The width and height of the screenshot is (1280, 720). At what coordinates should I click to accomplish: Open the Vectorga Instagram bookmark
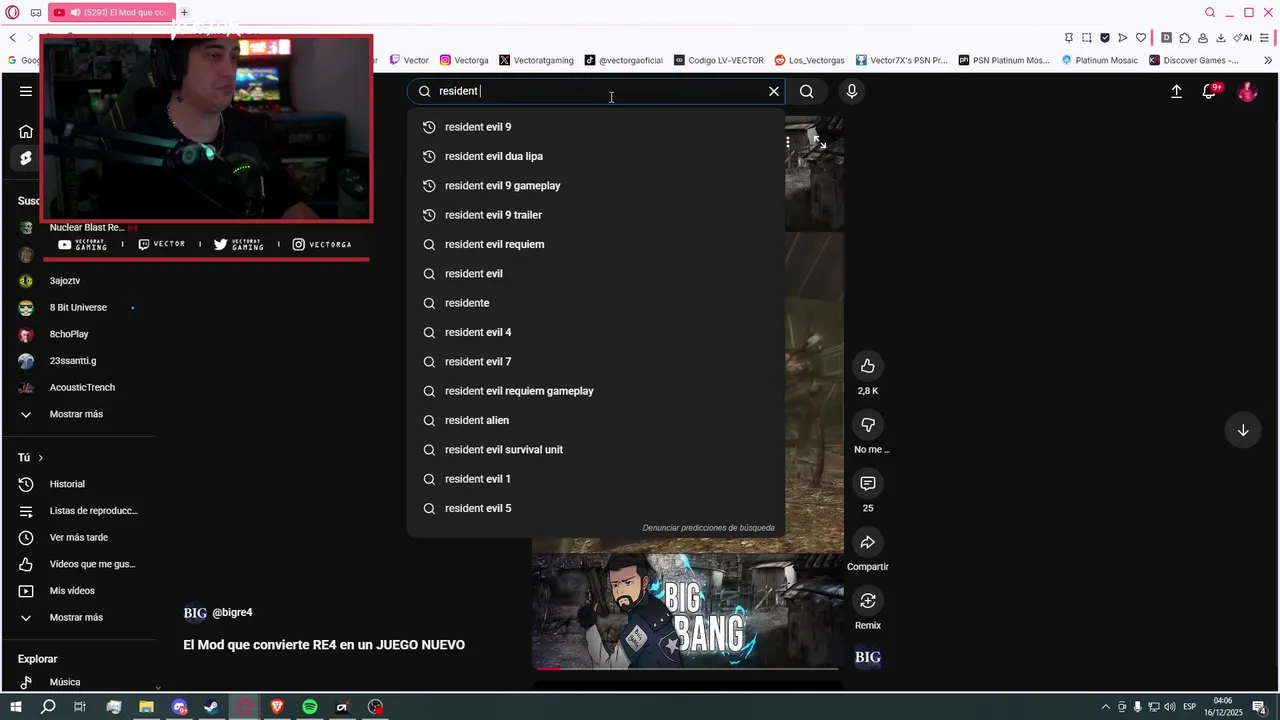(465, 60)
